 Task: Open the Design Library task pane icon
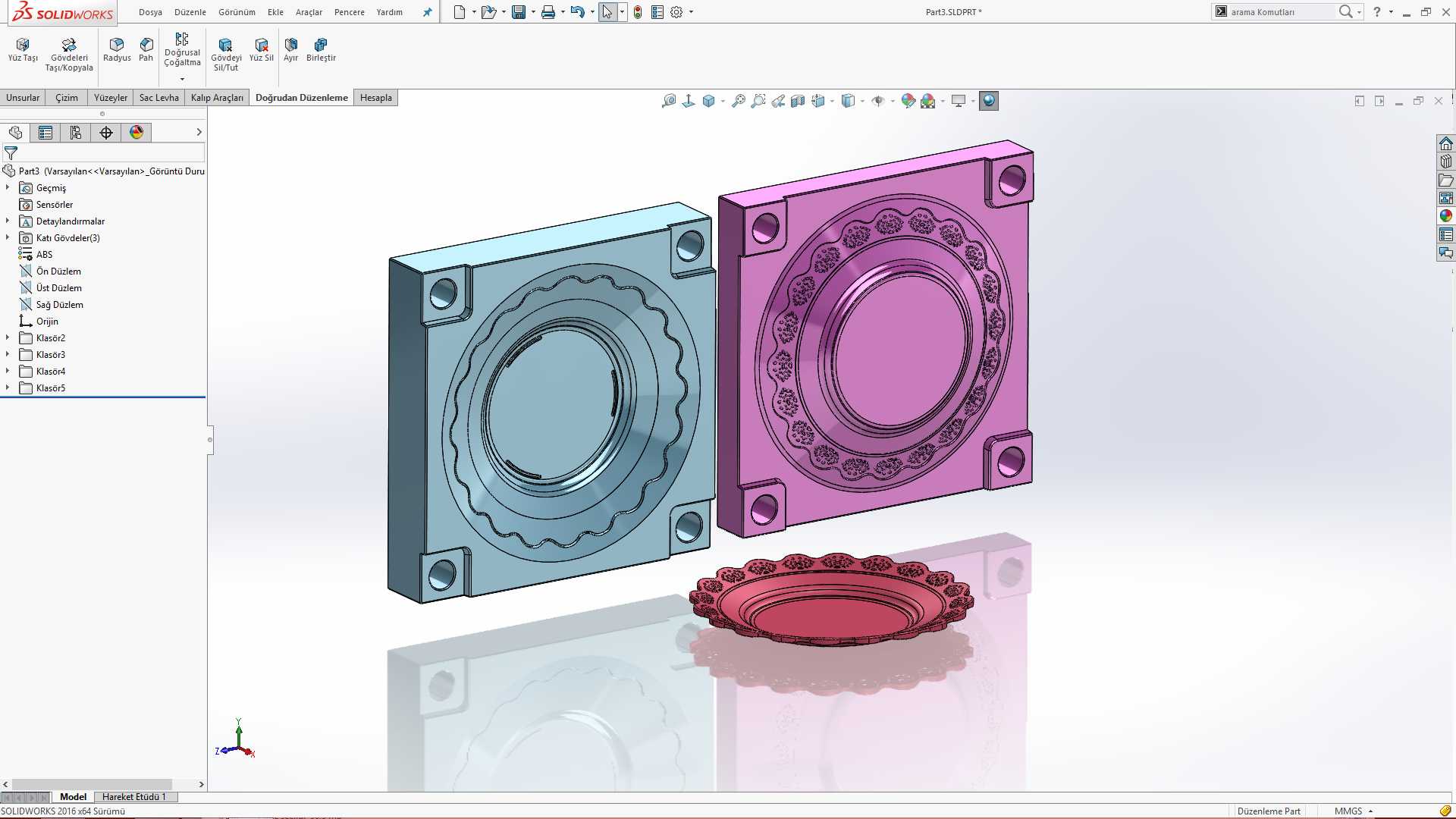point(1446,162)
